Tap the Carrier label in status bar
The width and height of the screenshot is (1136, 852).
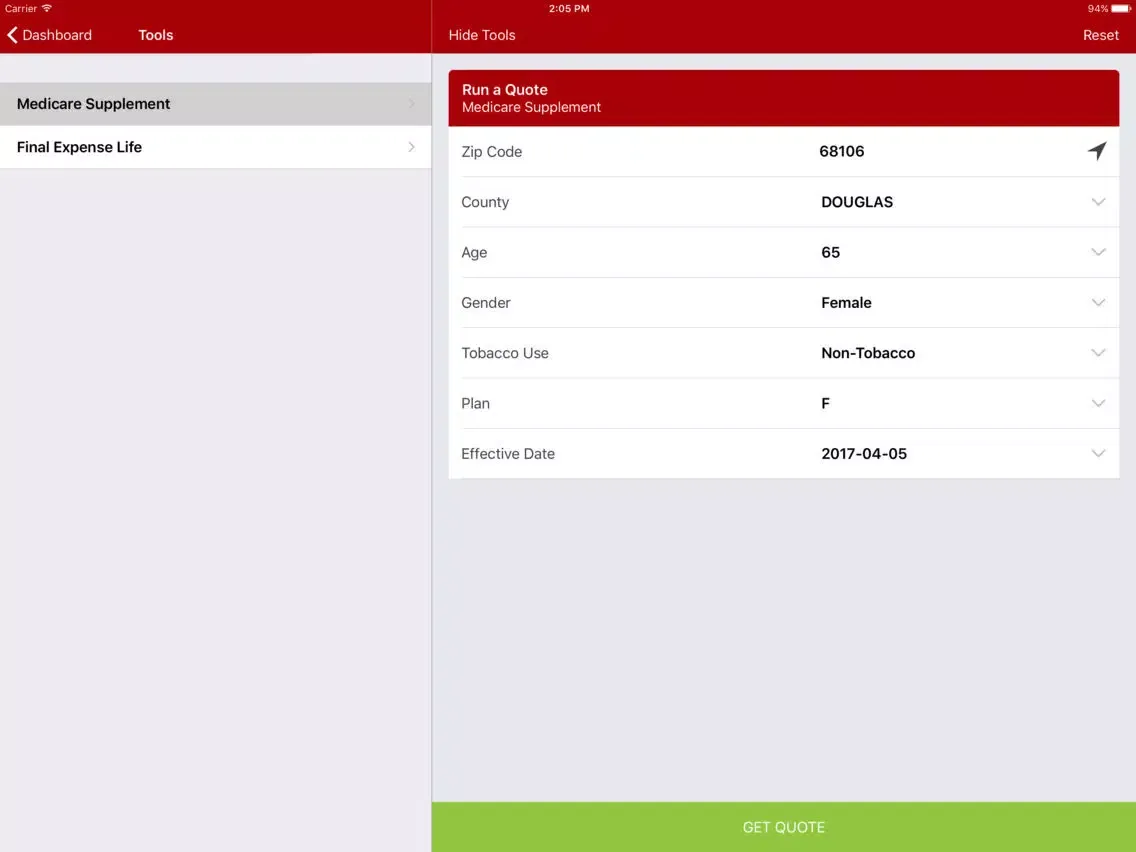click(x=21, y=9)
